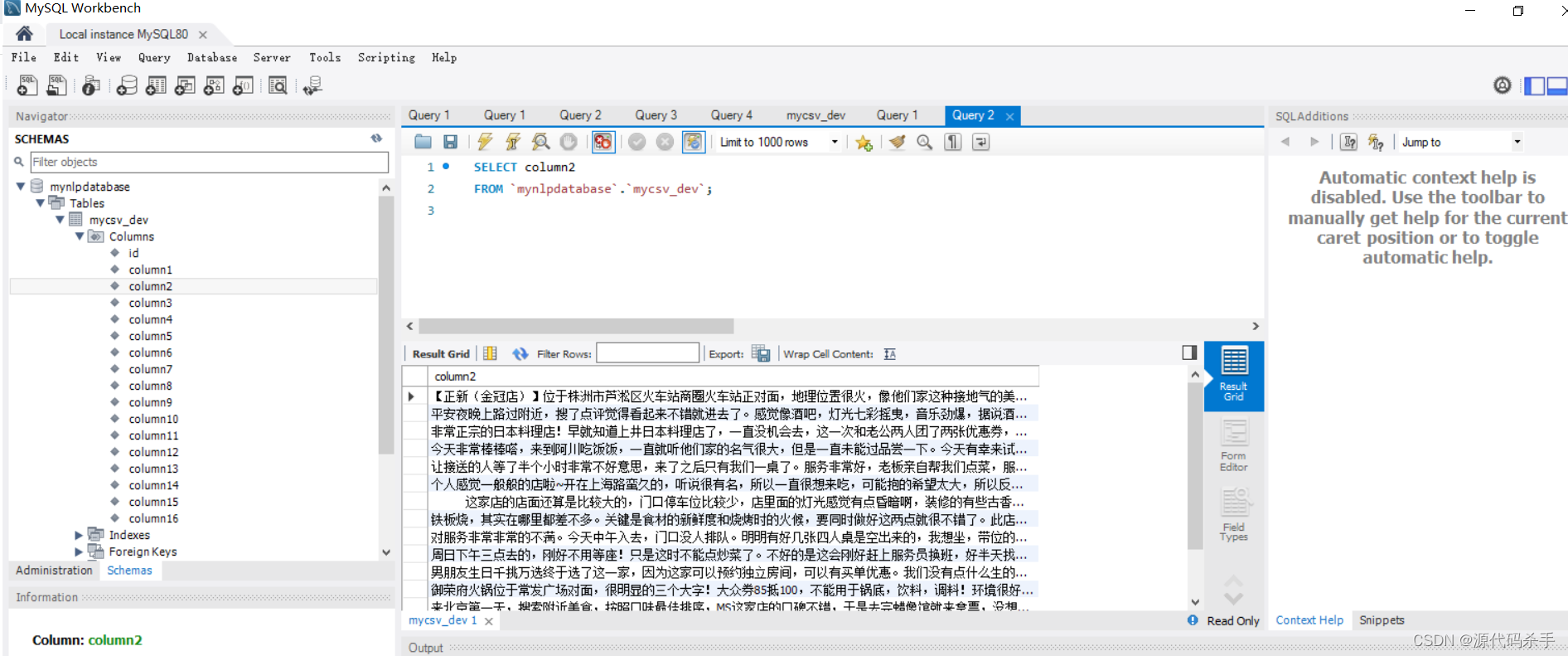Viewport: 1568px width, 656px height.
Task: Export the recordset to file
Action: click(761, 353)
